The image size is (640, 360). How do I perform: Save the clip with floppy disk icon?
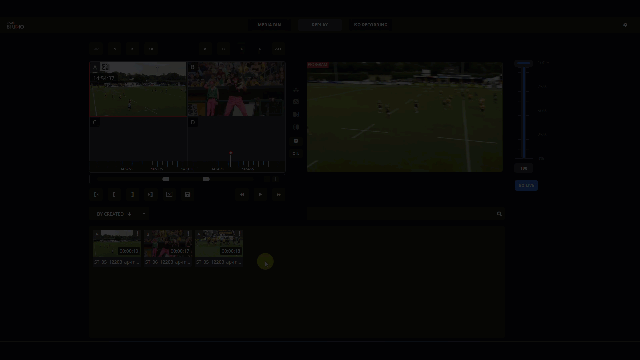(187, 195)
